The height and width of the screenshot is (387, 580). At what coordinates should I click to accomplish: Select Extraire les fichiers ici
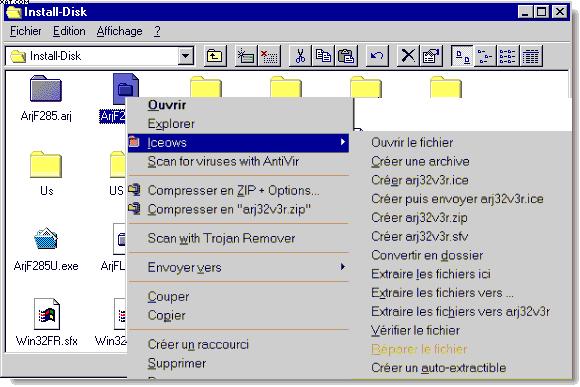(x=461, y=274)
